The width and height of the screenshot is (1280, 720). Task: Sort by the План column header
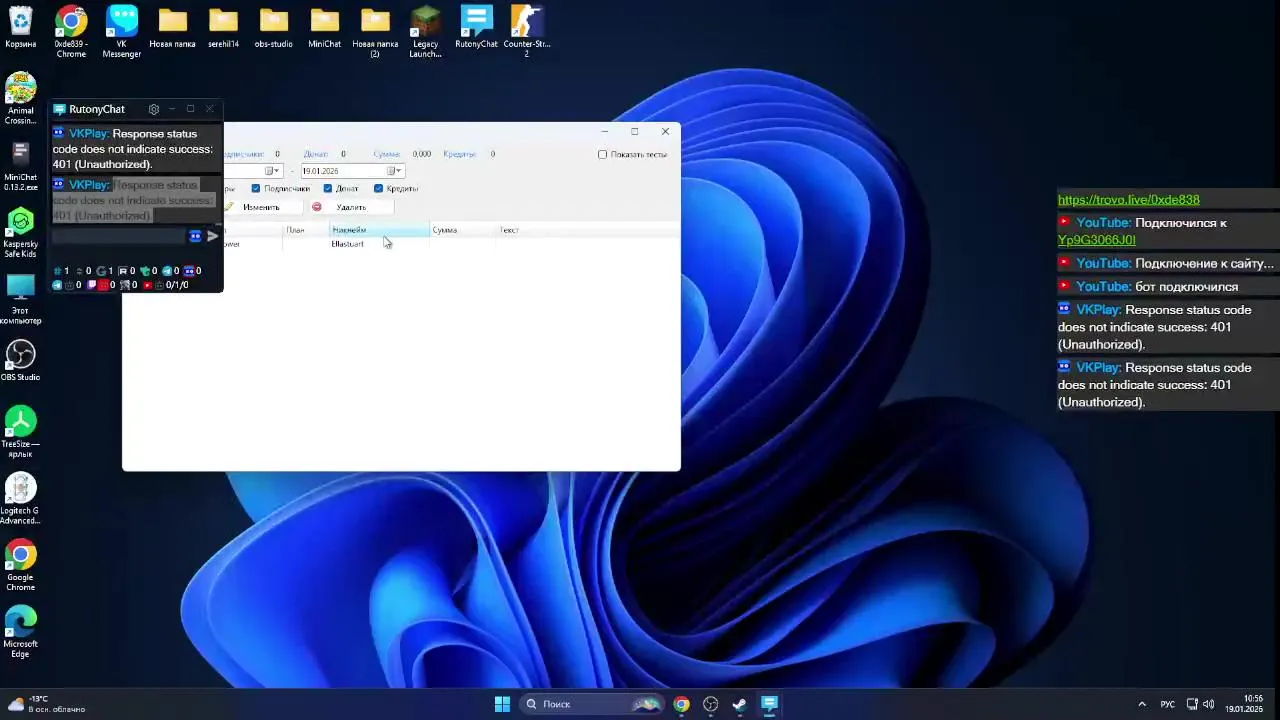[x=307, y=230]
